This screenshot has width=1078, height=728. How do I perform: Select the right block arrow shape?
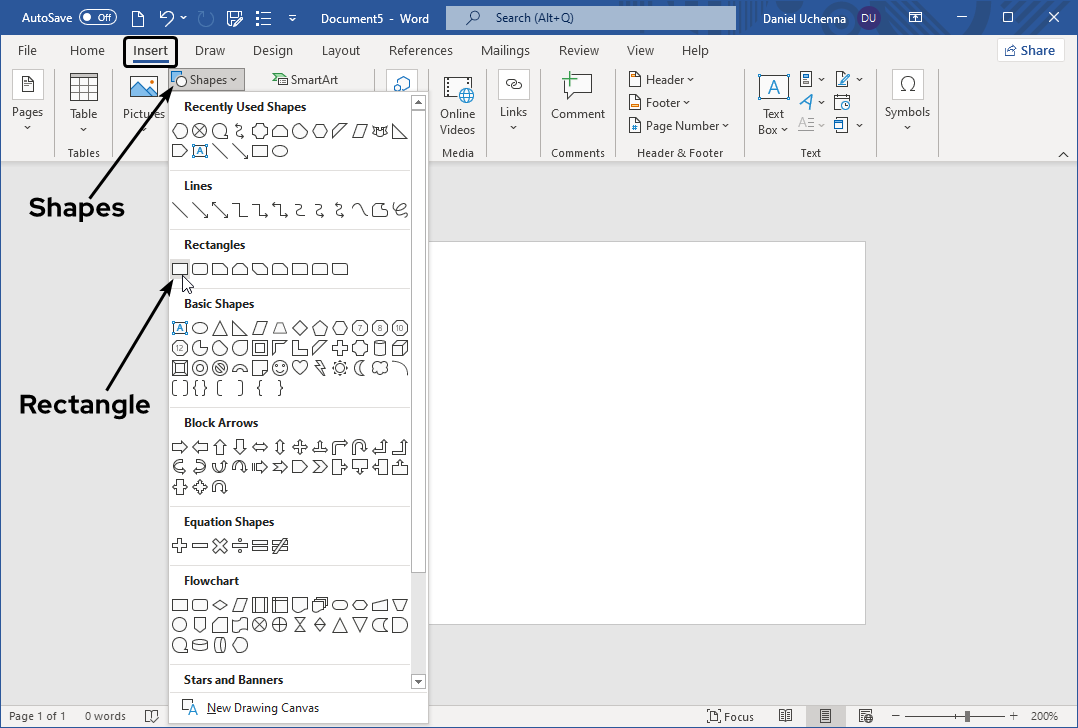pyautogui.click(x=180, y=447)
